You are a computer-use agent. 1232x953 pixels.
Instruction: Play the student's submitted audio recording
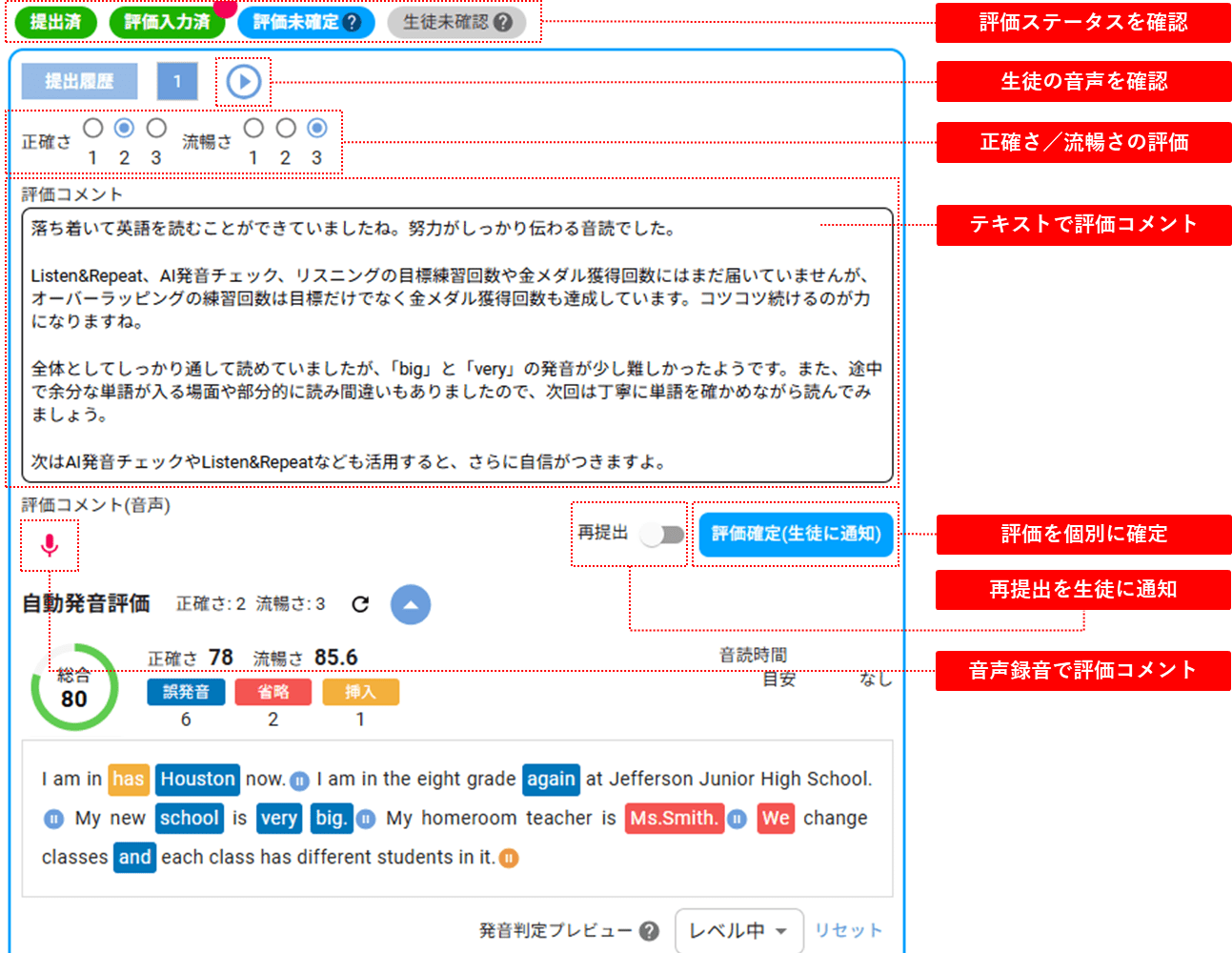(x=244, y=82)
